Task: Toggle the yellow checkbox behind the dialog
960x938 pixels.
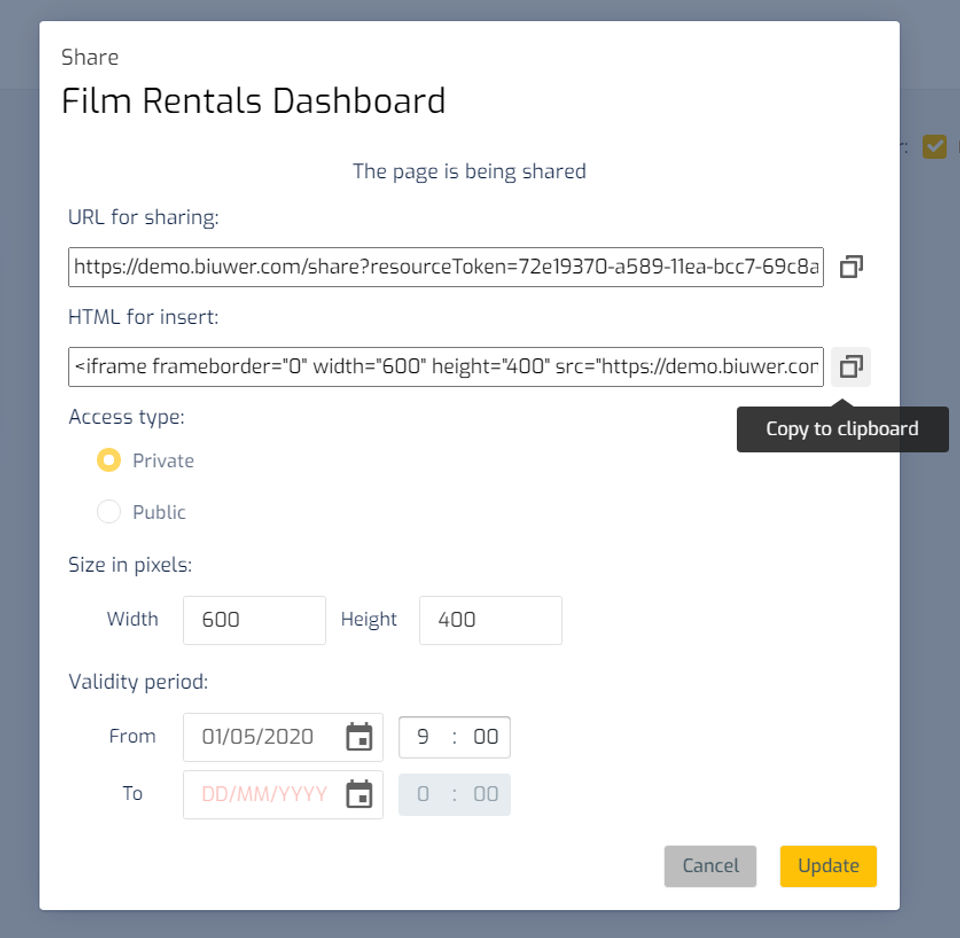Action: click(x=934, y=147)
